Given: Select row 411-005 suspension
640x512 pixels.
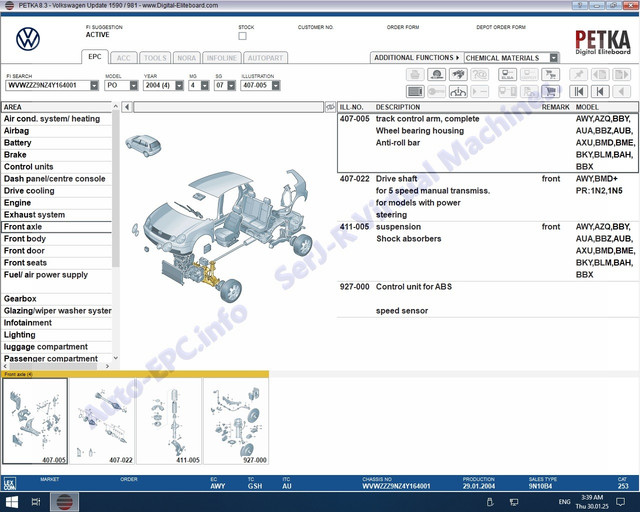Looking at the screenshot, I should [488, 251].
